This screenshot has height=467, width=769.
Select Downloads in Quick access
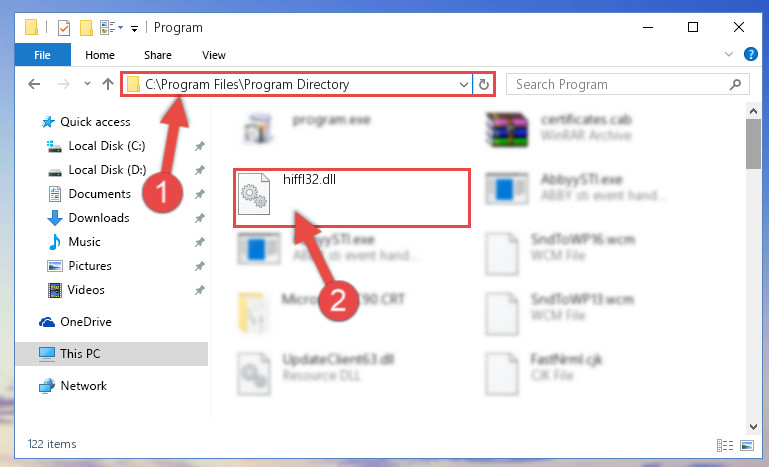99,218
